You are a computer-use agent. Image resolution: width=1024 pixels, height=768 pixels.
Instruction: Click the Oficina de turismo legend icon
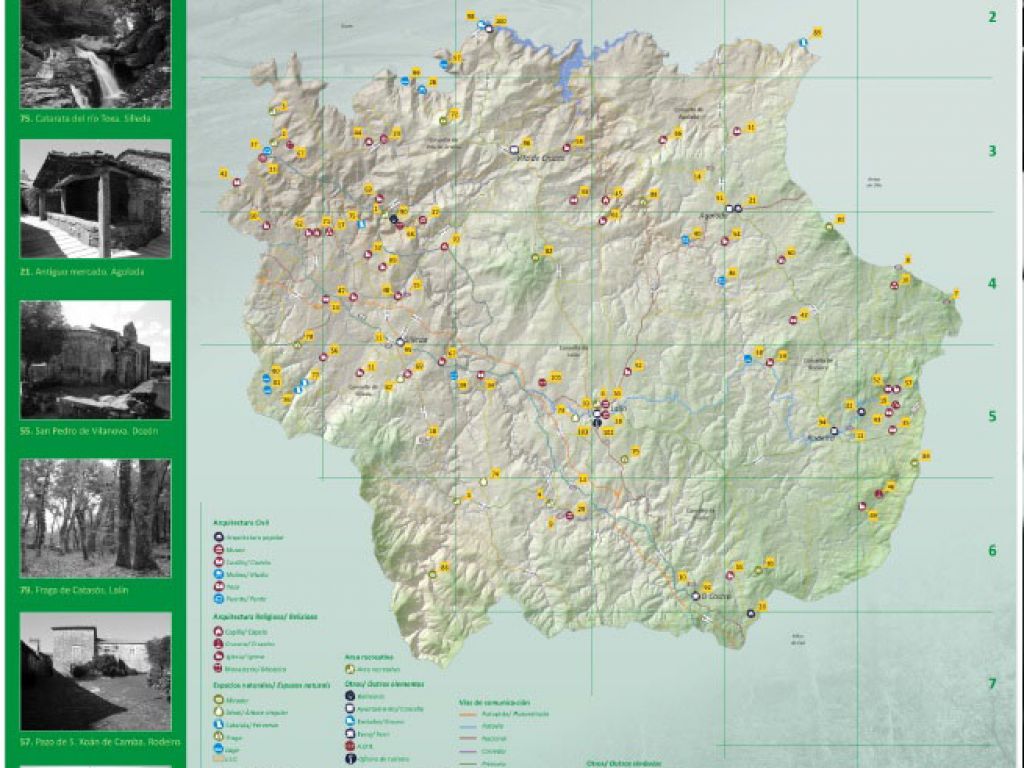click(x=349, y=757)
